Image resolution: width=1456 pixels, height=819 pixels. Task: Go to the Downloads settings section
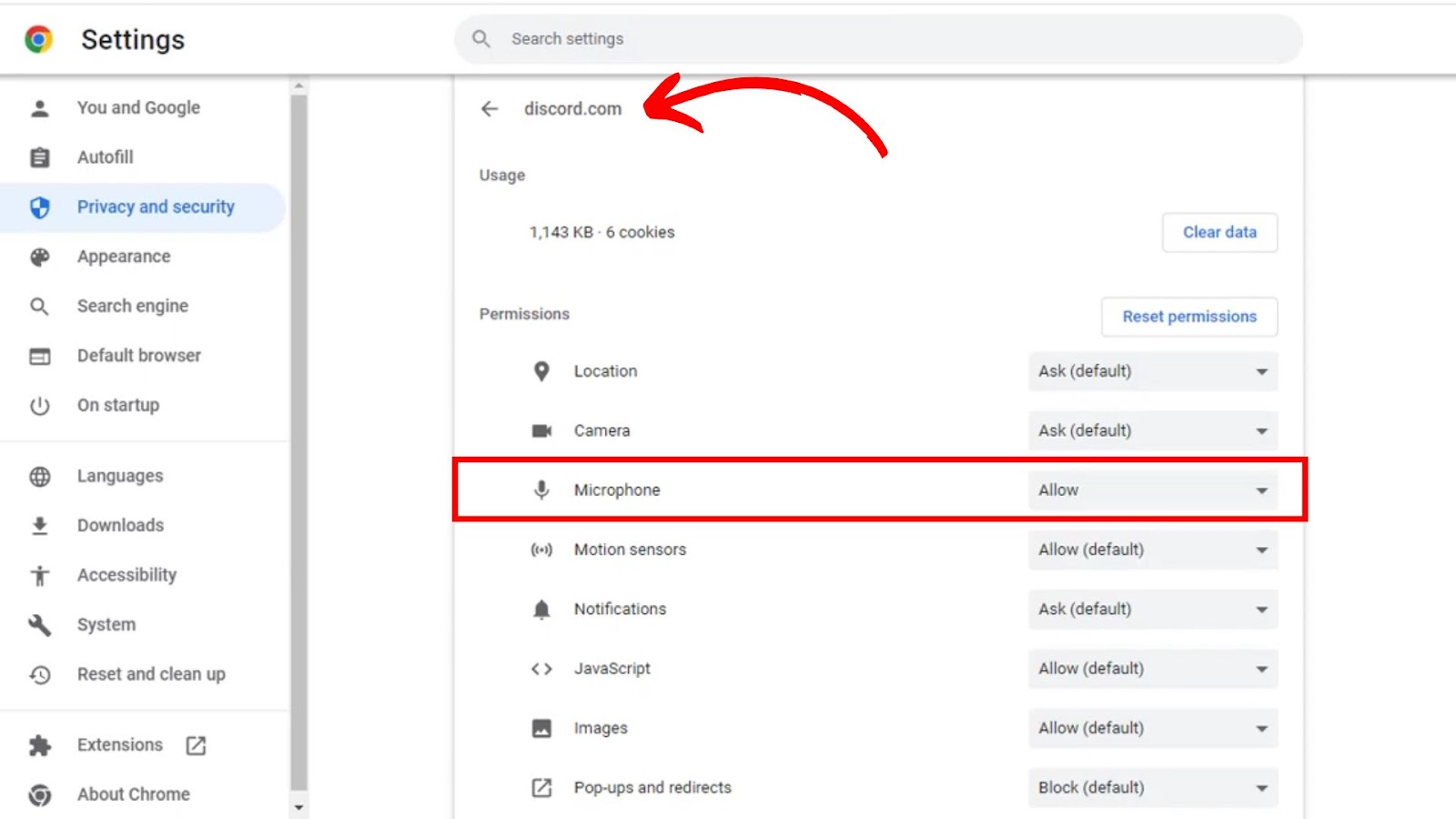click(x=120, y=526)
